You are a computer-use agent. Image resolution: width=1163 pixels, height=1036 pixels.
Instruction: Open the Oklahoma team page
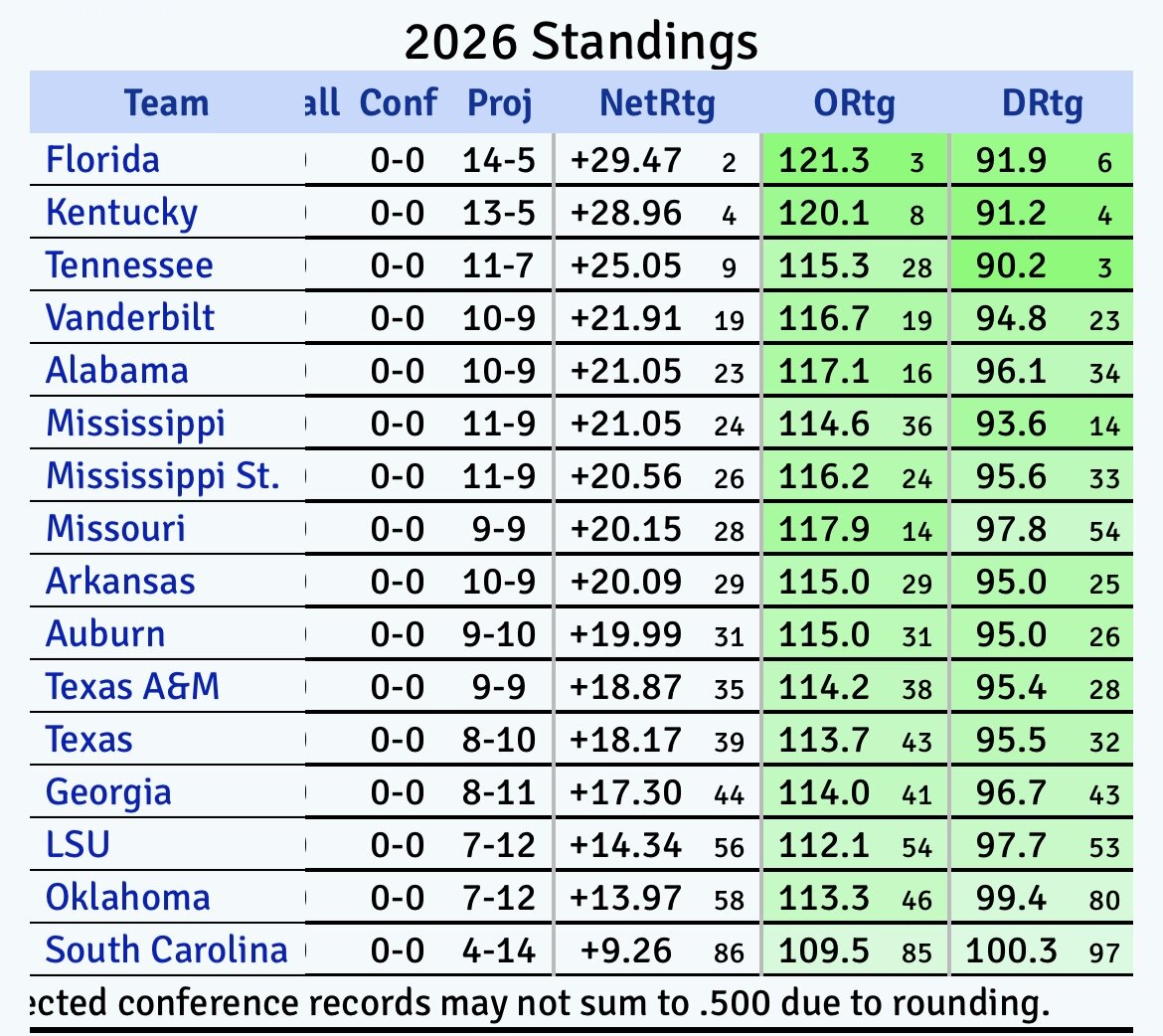(127, 898)
